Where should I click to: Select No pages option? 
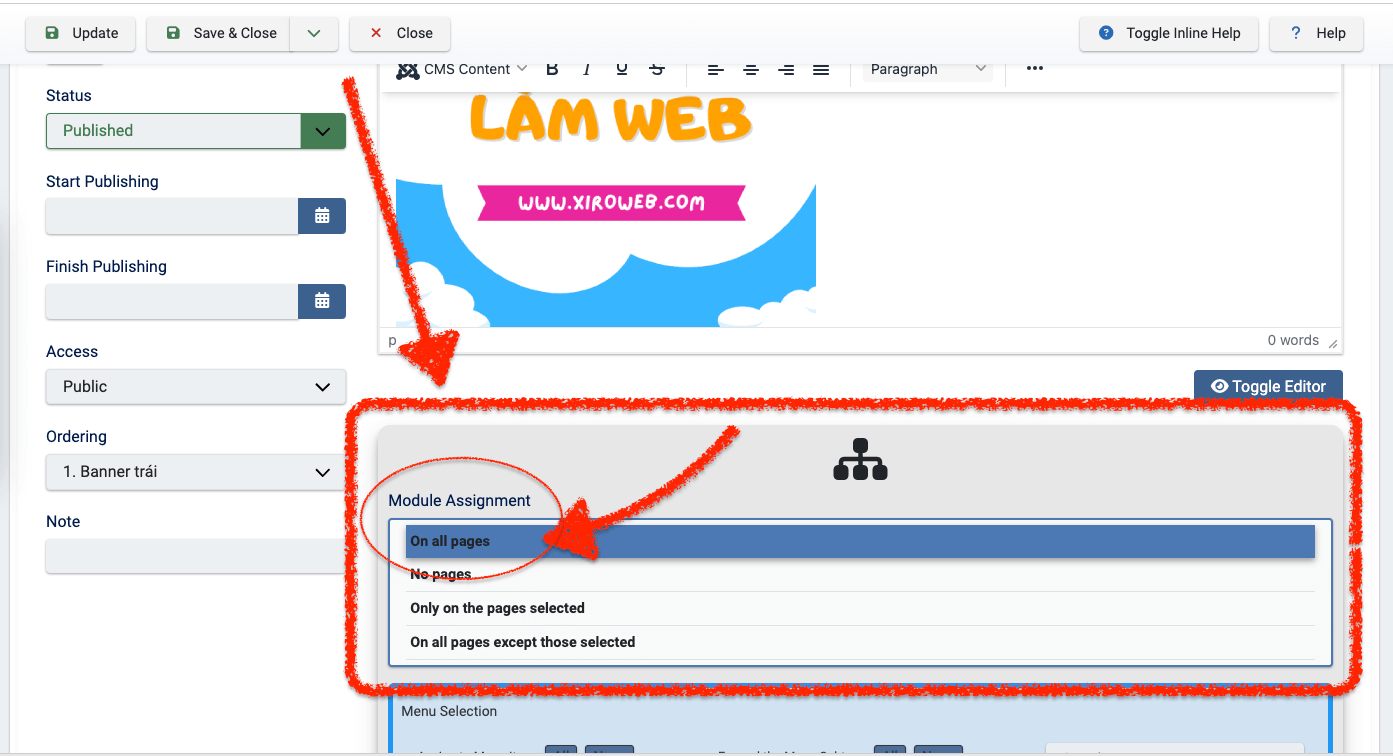click(x=860, y=575)
